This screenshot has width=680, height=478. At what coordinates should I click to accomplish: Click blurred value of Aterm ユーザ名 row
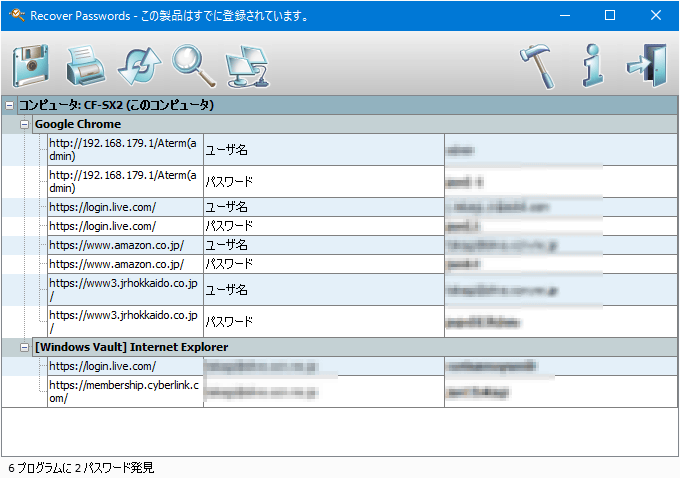(460, 151)
